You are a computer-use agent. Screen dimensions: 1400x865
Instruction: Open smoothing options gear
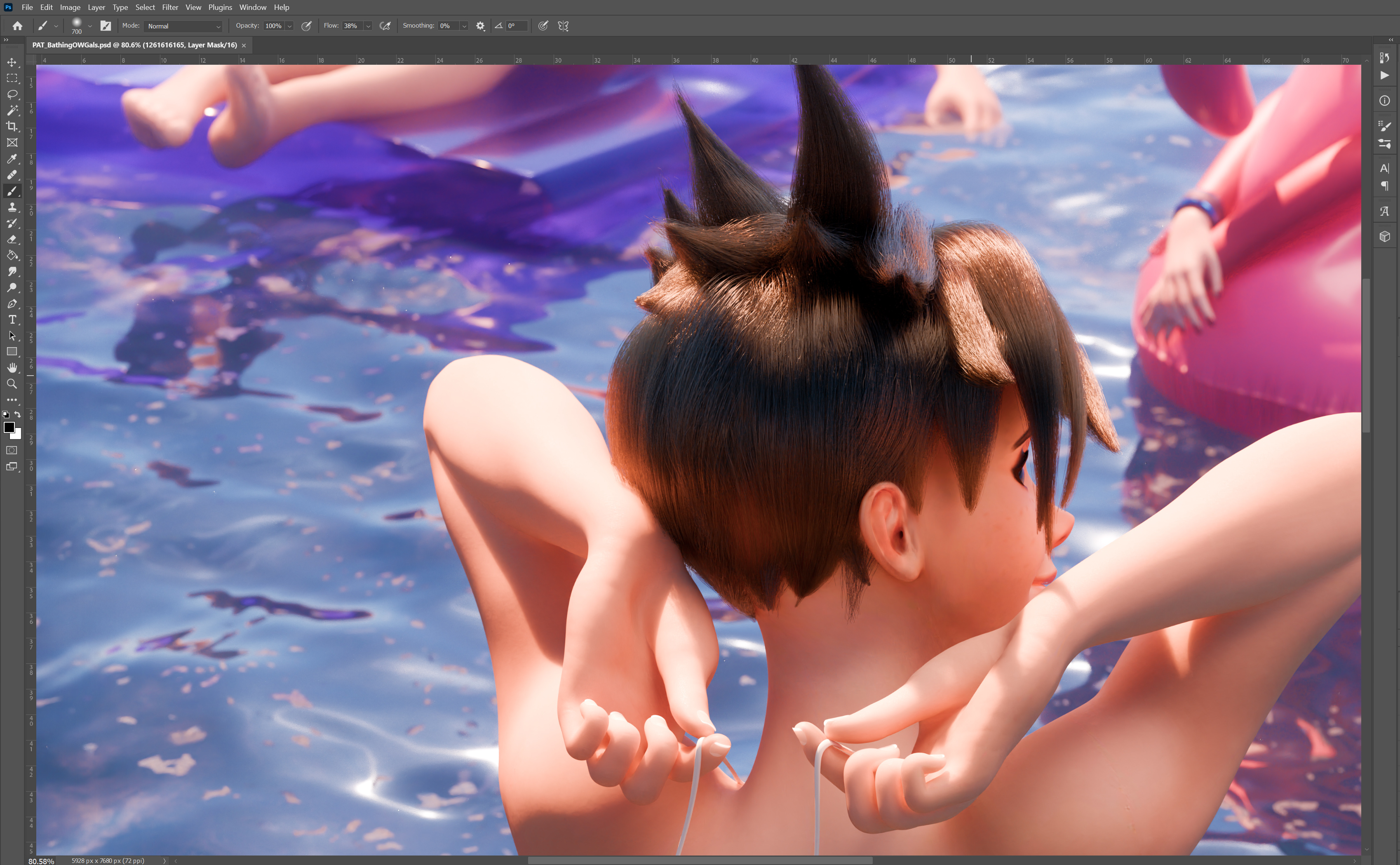point(480,26)
